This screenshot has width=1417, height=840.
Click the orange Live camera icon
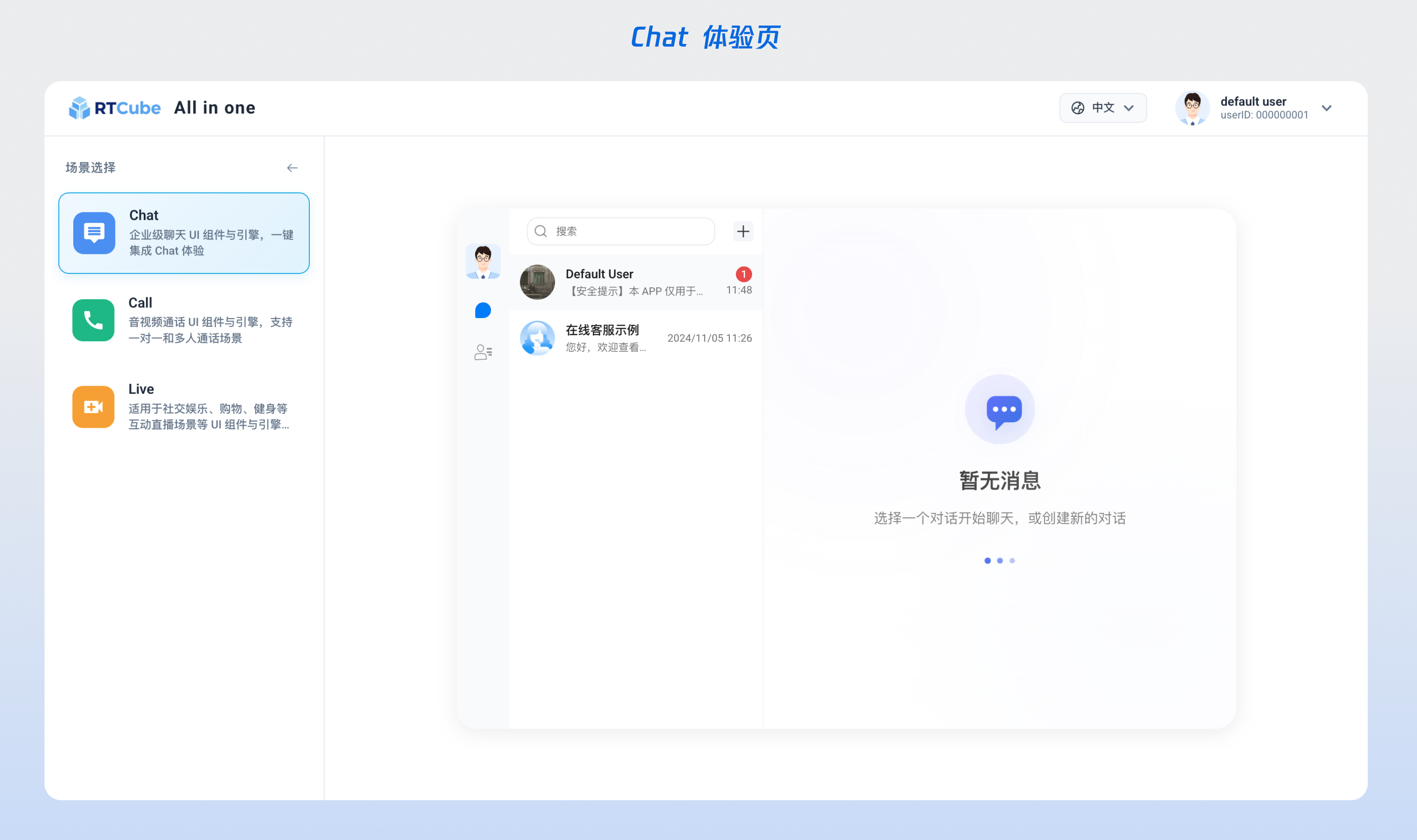(x=93, y=407)
